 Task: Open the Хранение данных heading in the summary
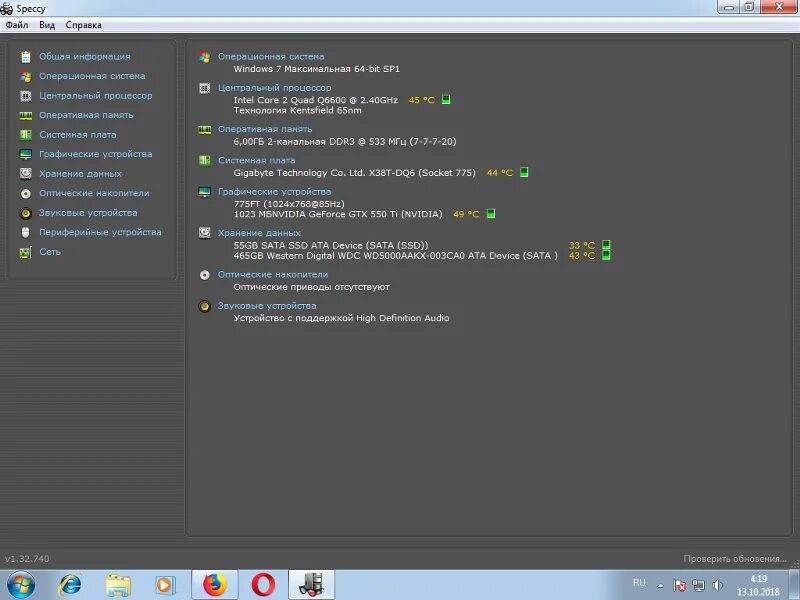259,233
